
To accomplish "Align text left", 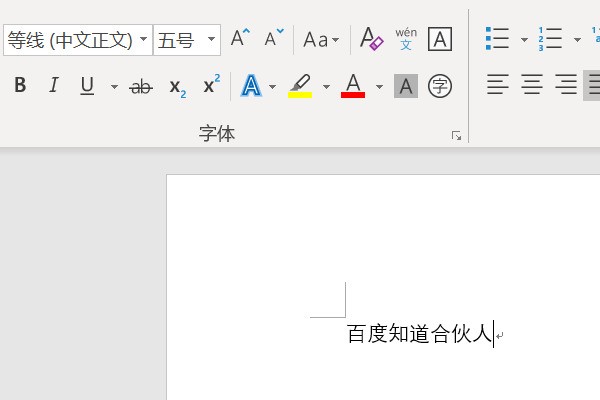I will point(497,84).
